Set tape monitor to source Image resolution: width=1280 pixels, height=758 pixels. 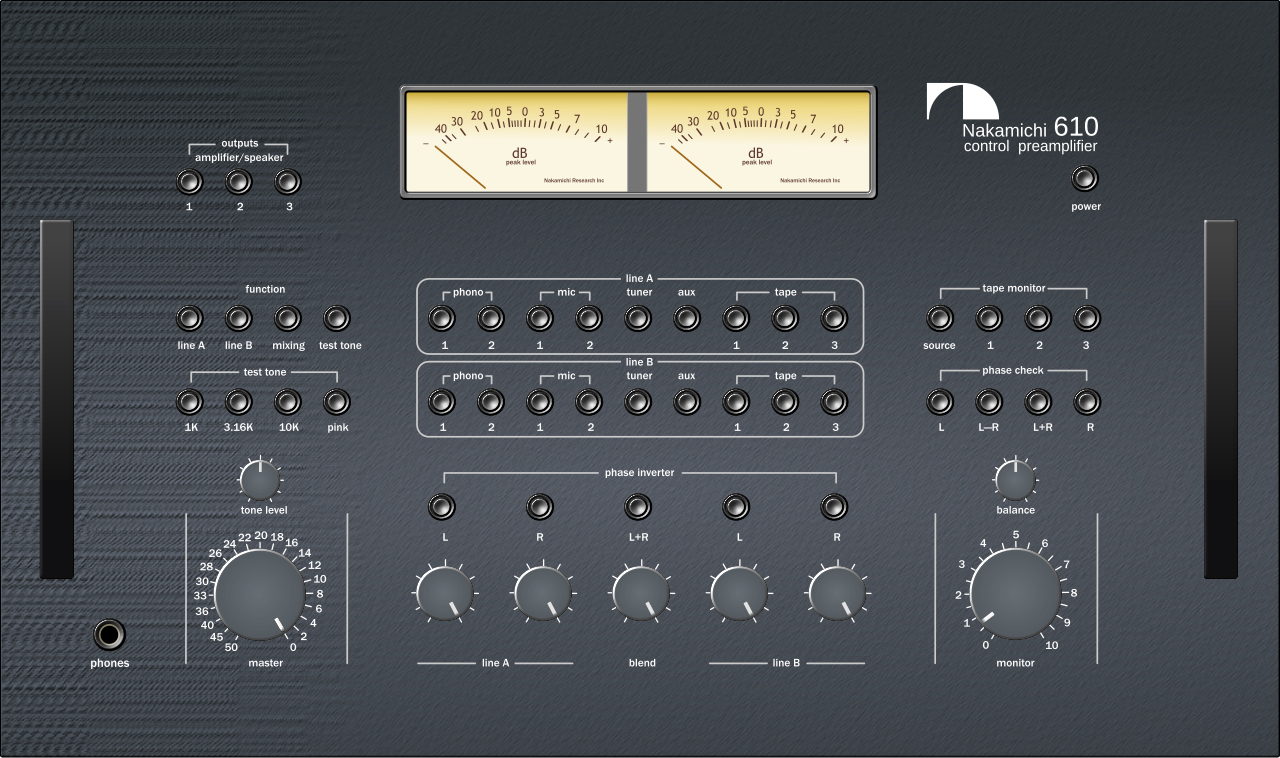coord(939,319)
